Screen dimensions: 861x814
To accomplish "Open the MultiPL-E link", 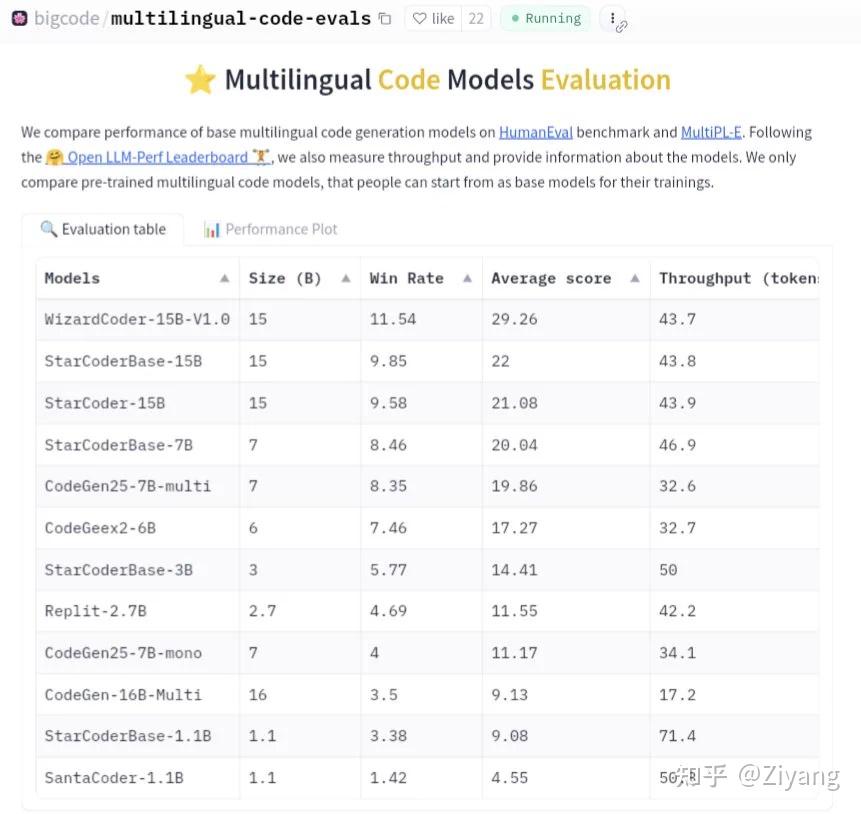I will click(x=712, y=132).
